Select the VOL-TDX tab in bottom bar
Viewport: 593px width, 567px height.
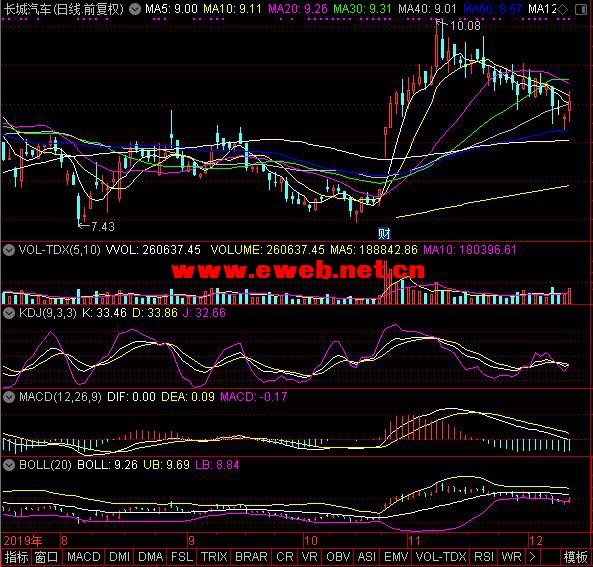click(x=441, y=557)
